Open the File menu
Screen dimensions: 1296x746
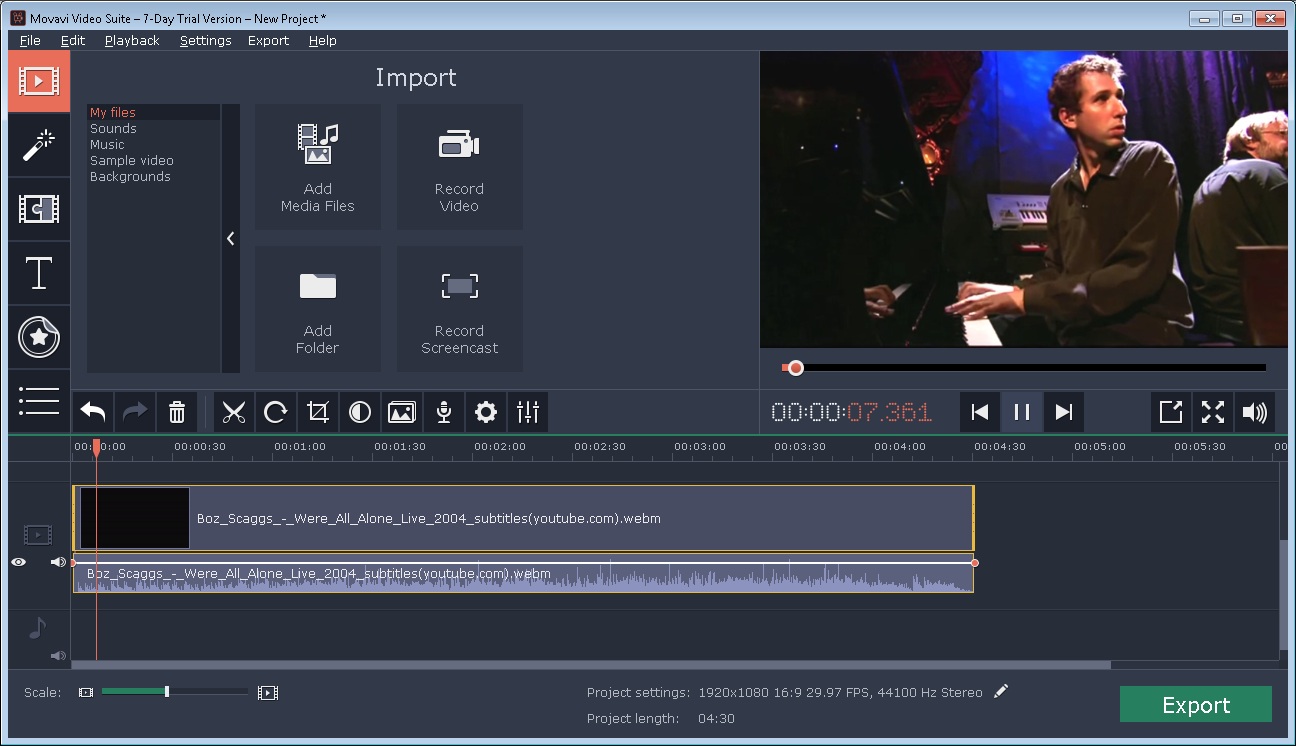[x=30, y=40]
